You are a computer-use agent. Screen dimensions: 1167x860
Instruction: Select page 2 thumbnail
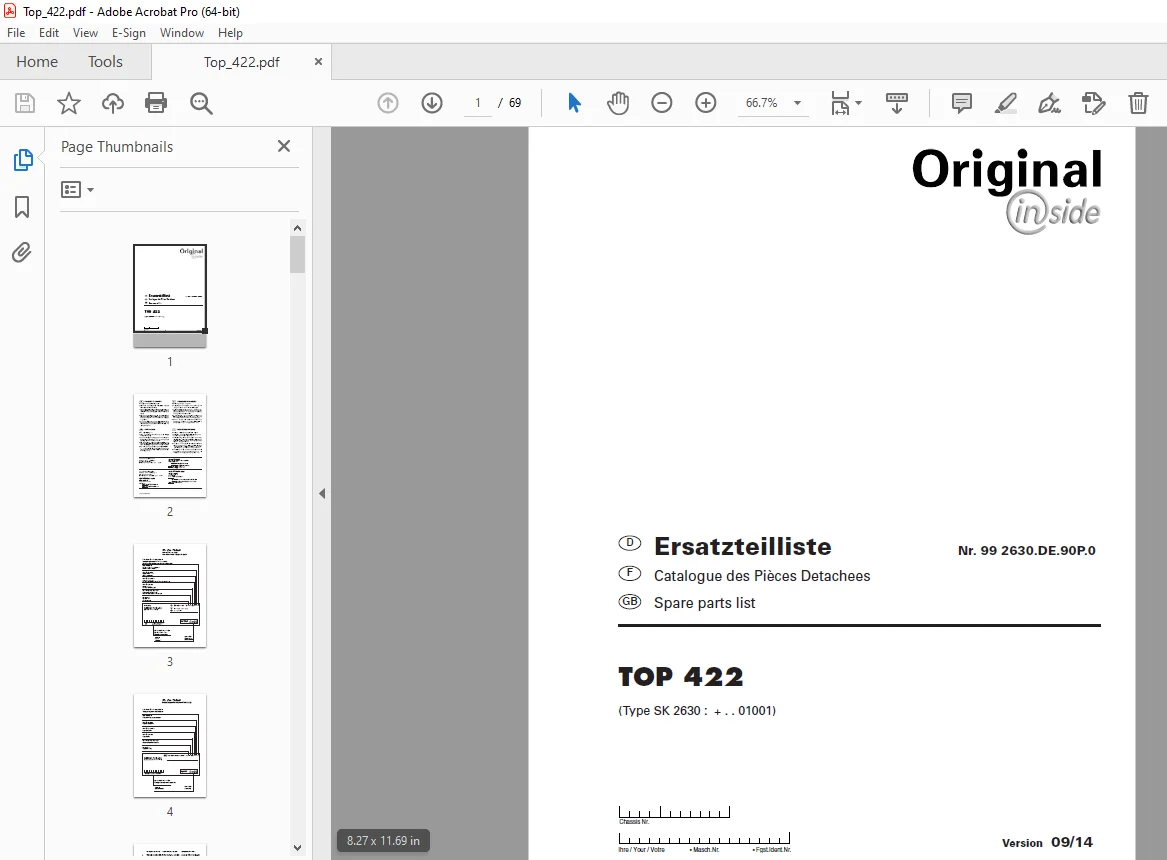click(x=170, y=446)
